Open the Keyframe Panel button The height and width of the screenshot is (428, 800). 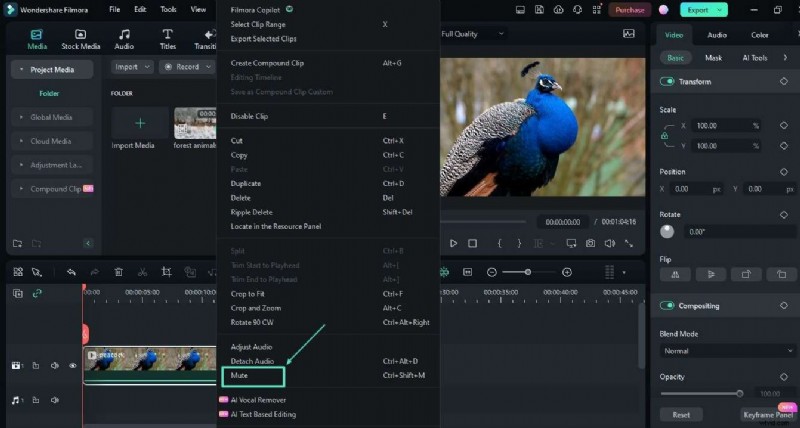click(x=768, y=415)
